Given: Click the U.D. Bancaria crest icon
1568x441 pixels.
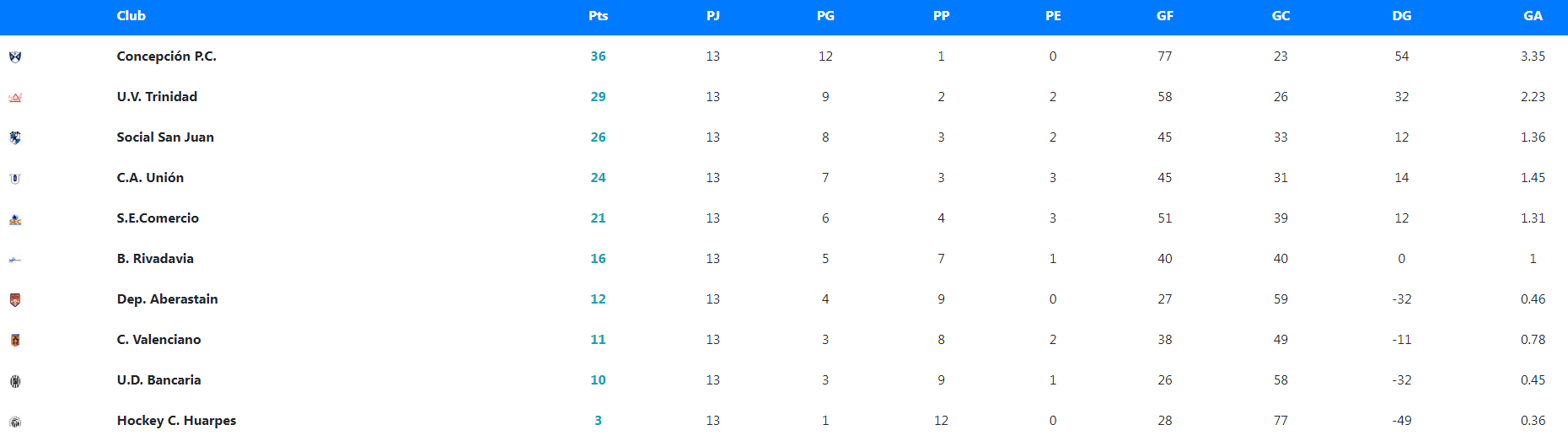Looking at the screenshot, I should [15, 381].
